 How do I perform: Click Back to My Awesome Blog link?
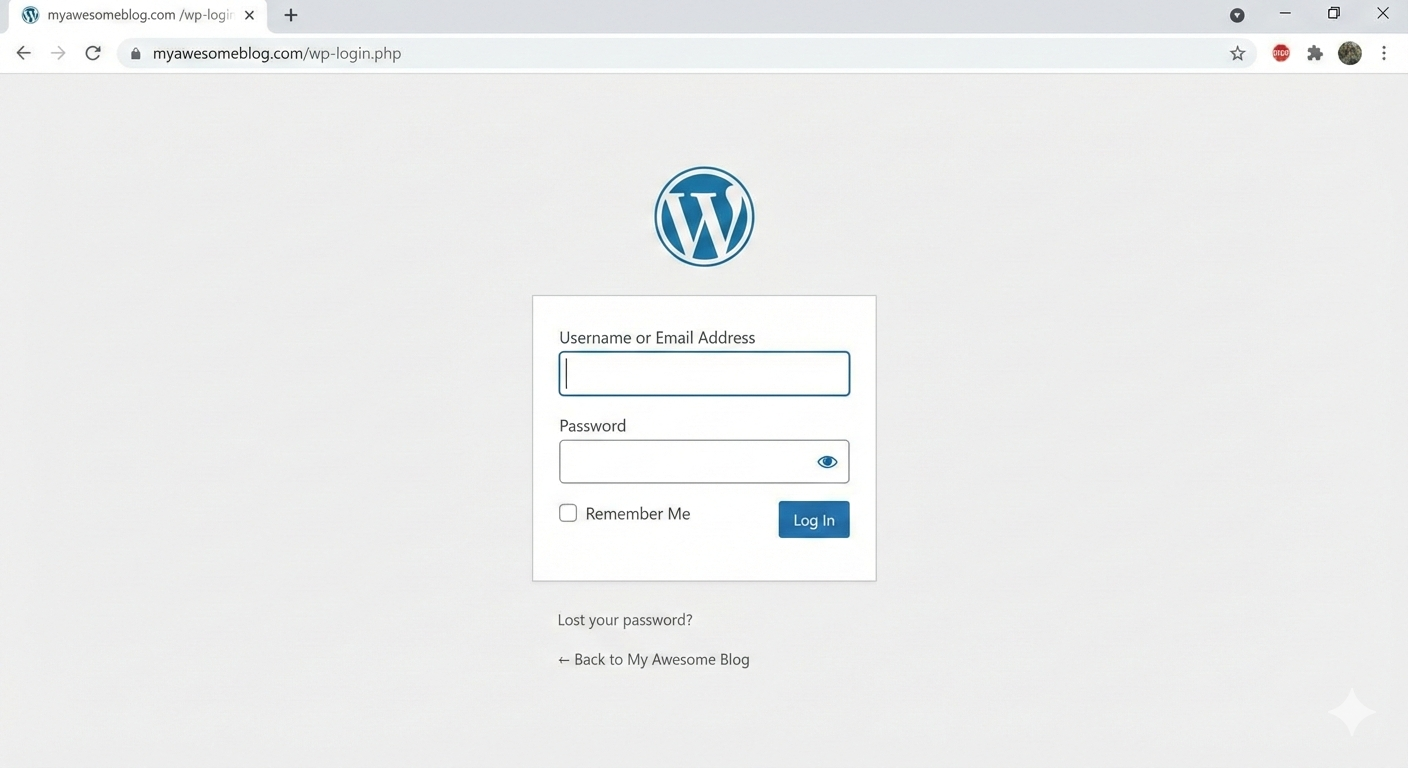pos(653,658)
